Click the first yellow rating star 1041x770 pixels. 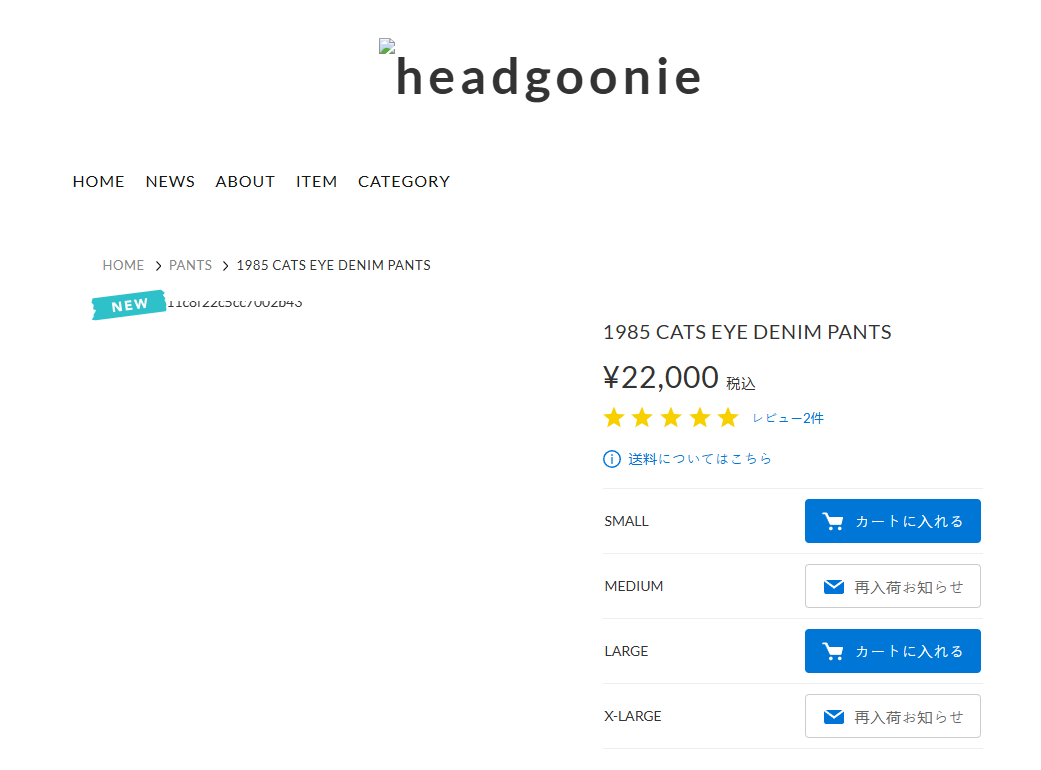click(613, 418)
